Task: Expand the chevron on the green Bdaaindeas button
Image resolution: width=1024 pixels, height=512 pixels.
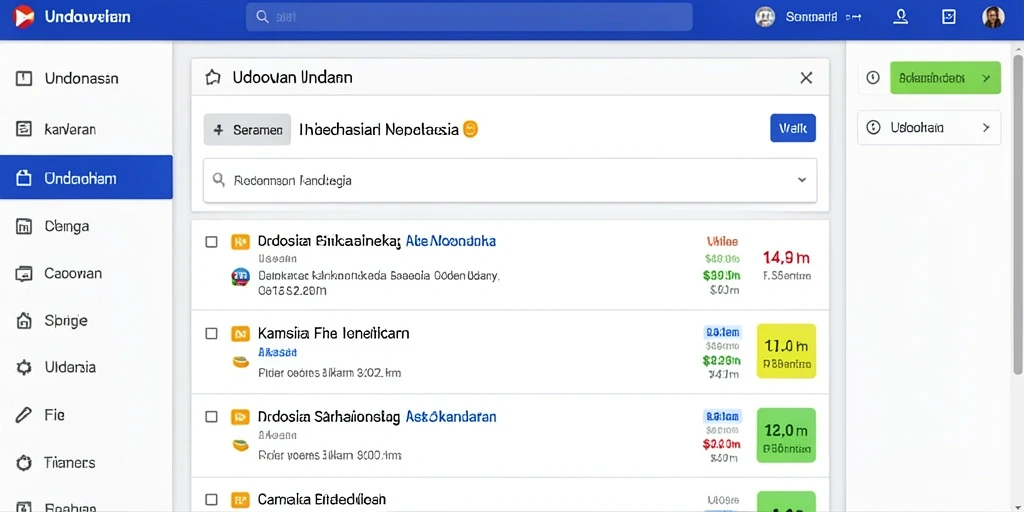Action: click(986, 78)
